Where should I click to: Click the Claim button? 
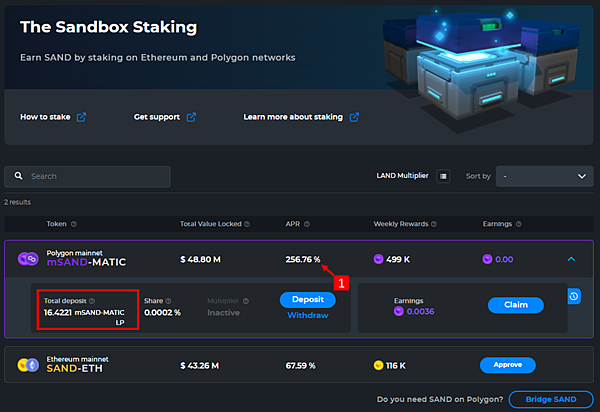516,305
